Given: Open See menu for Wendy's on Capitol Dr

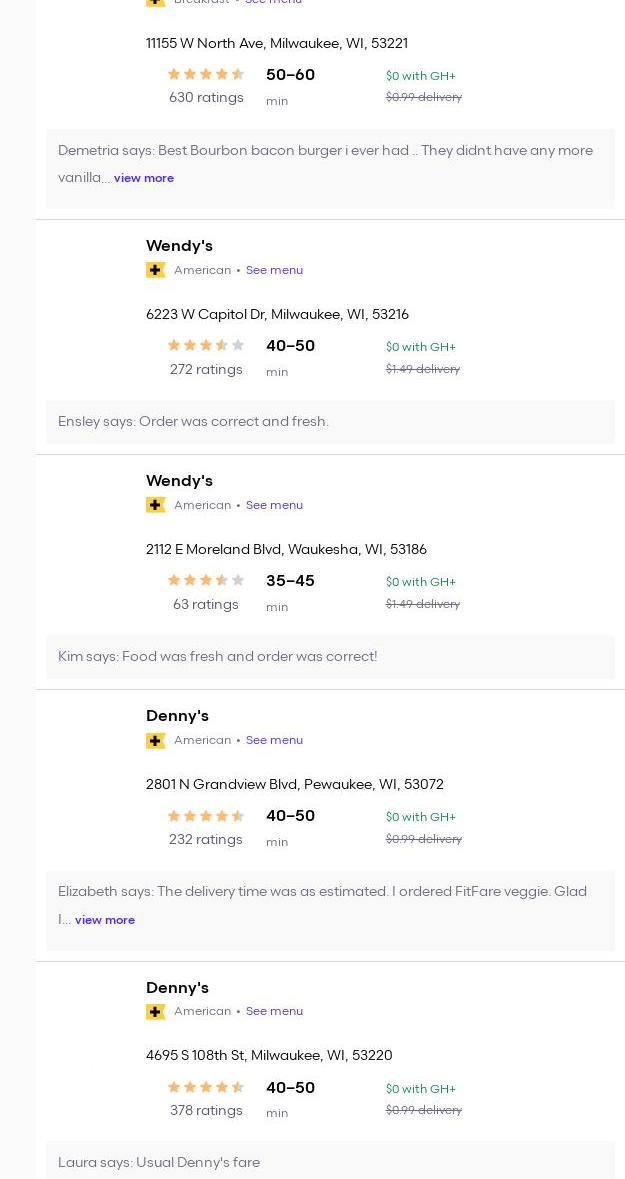Looking at the screenshot, I should 274,270.
